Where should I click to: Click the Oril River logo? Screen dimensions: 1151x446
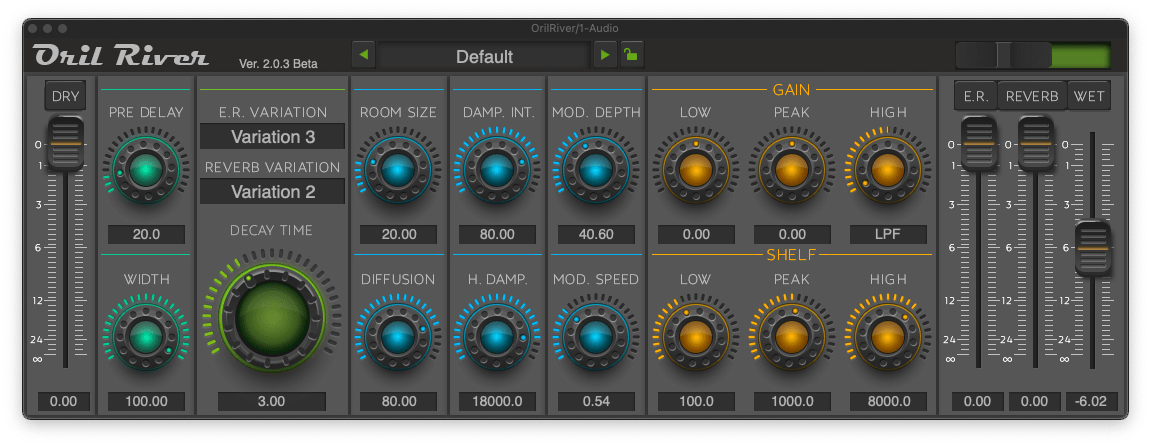coord(121,56)
